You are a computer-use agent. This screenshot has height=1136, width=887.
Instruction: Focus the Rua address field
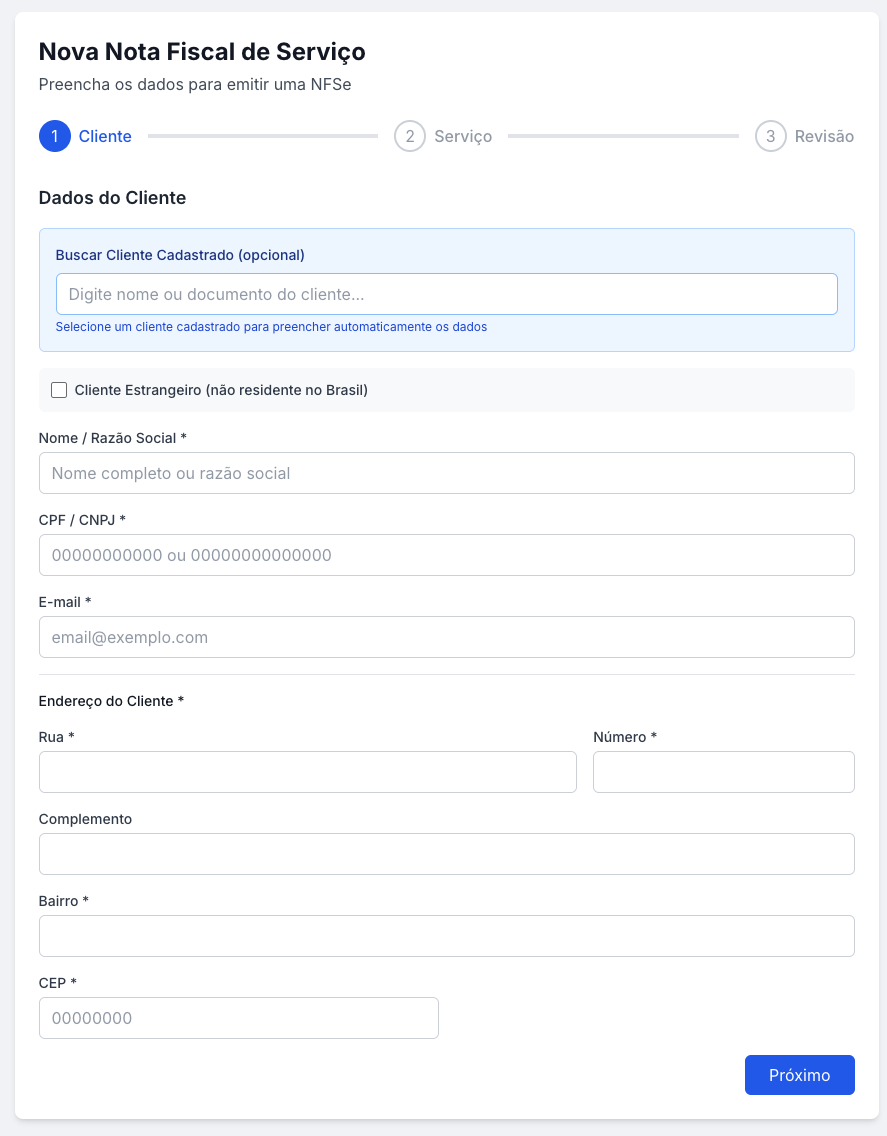pyautogui.click(x=307, y=772)
